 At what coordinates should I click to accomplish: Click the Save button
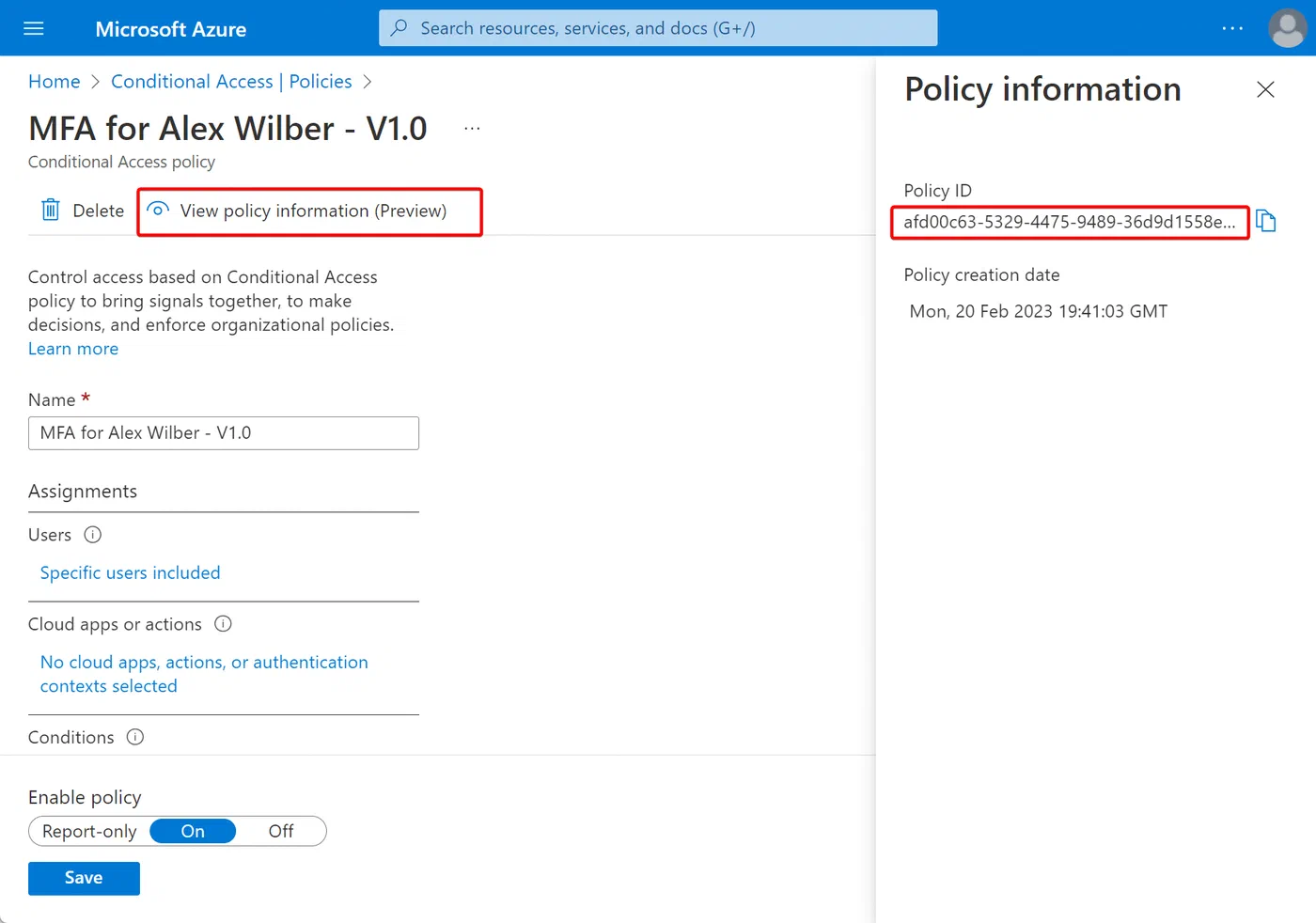(x=84, y=878)
